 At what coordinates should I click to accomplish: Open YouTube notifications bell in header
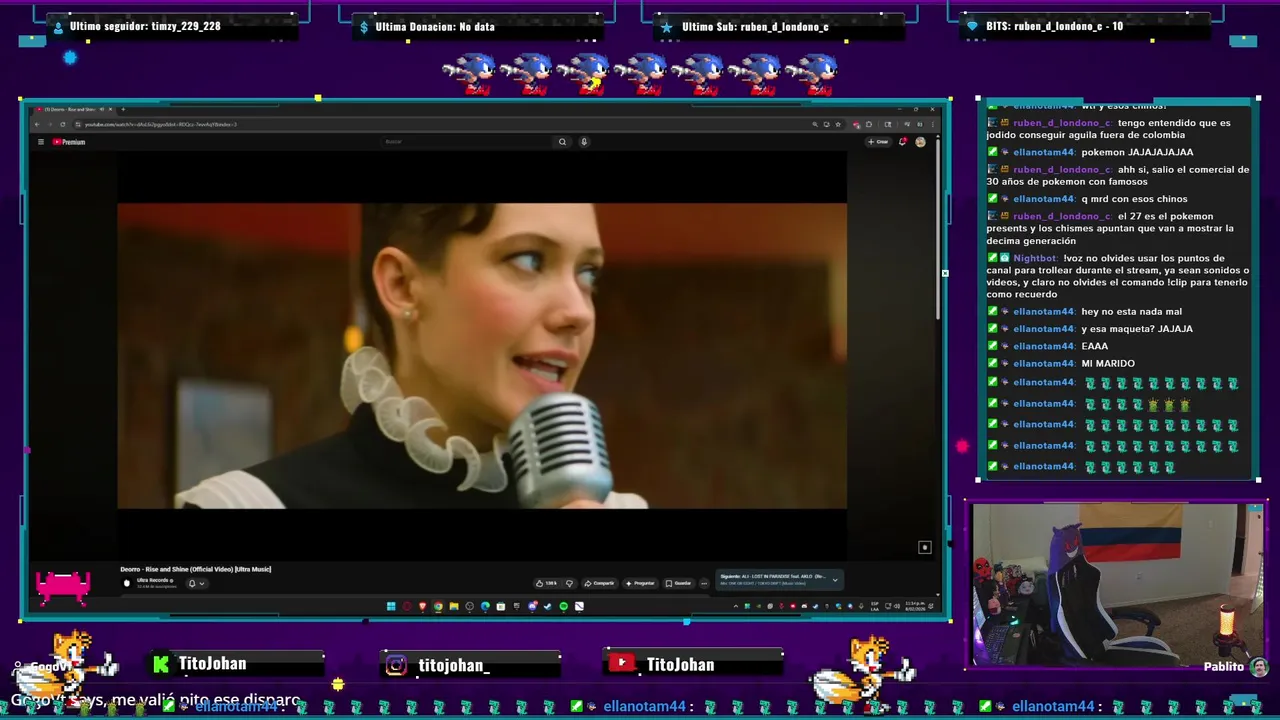click(x=903, y=142)
